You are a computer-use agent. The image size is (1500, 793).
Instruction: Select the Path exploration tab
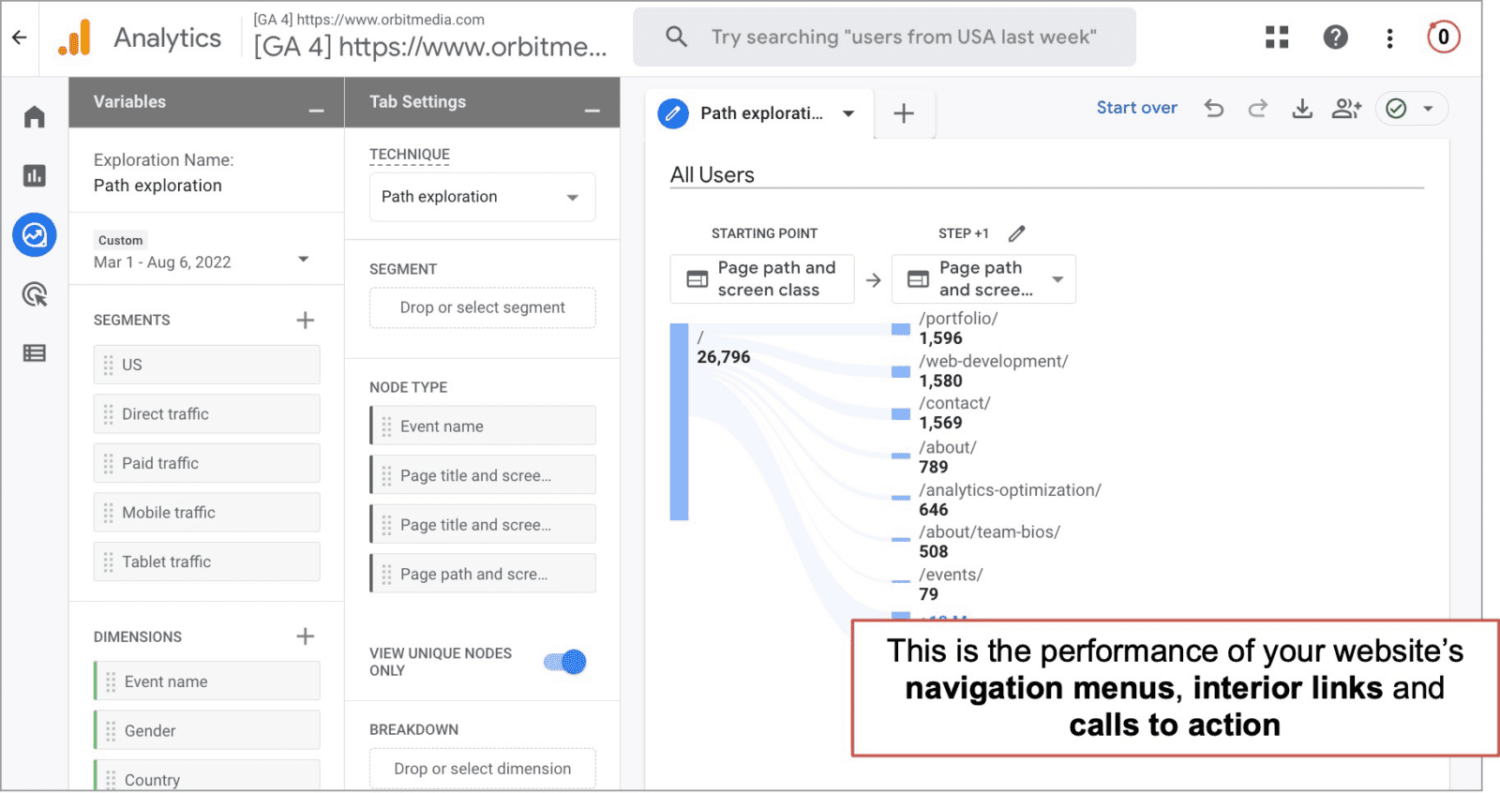[759, 114]
